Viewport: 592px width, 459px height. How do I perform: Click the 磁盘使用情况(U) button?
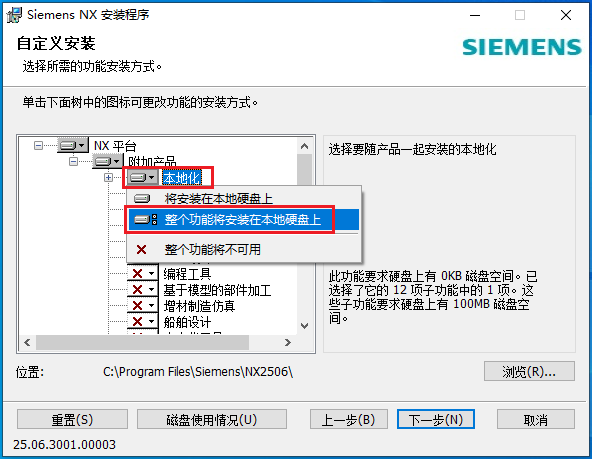coord(212,419)
